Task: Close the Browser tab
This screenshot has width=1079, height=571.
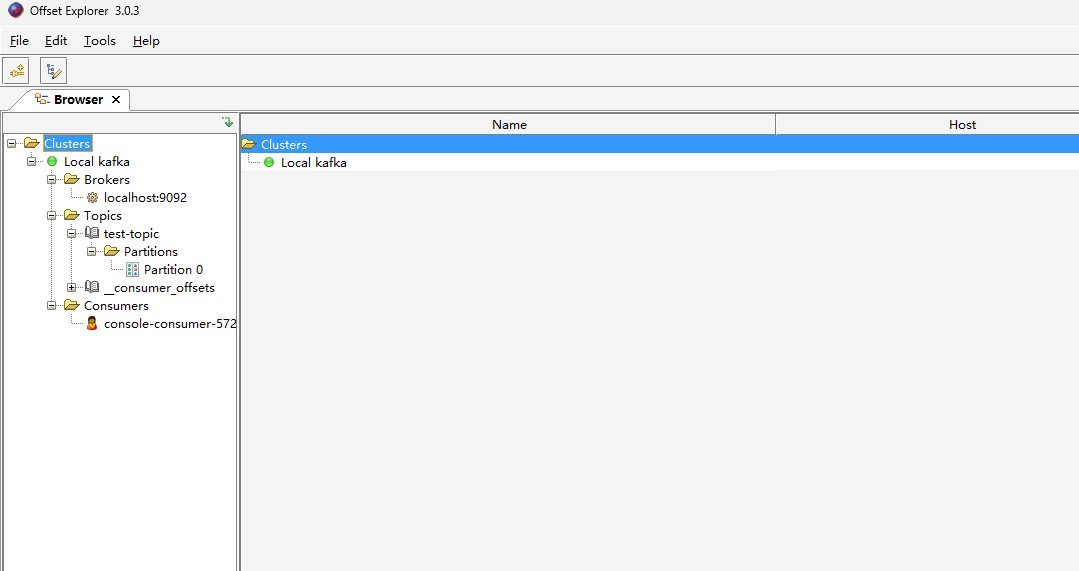Action: [116, 100]
